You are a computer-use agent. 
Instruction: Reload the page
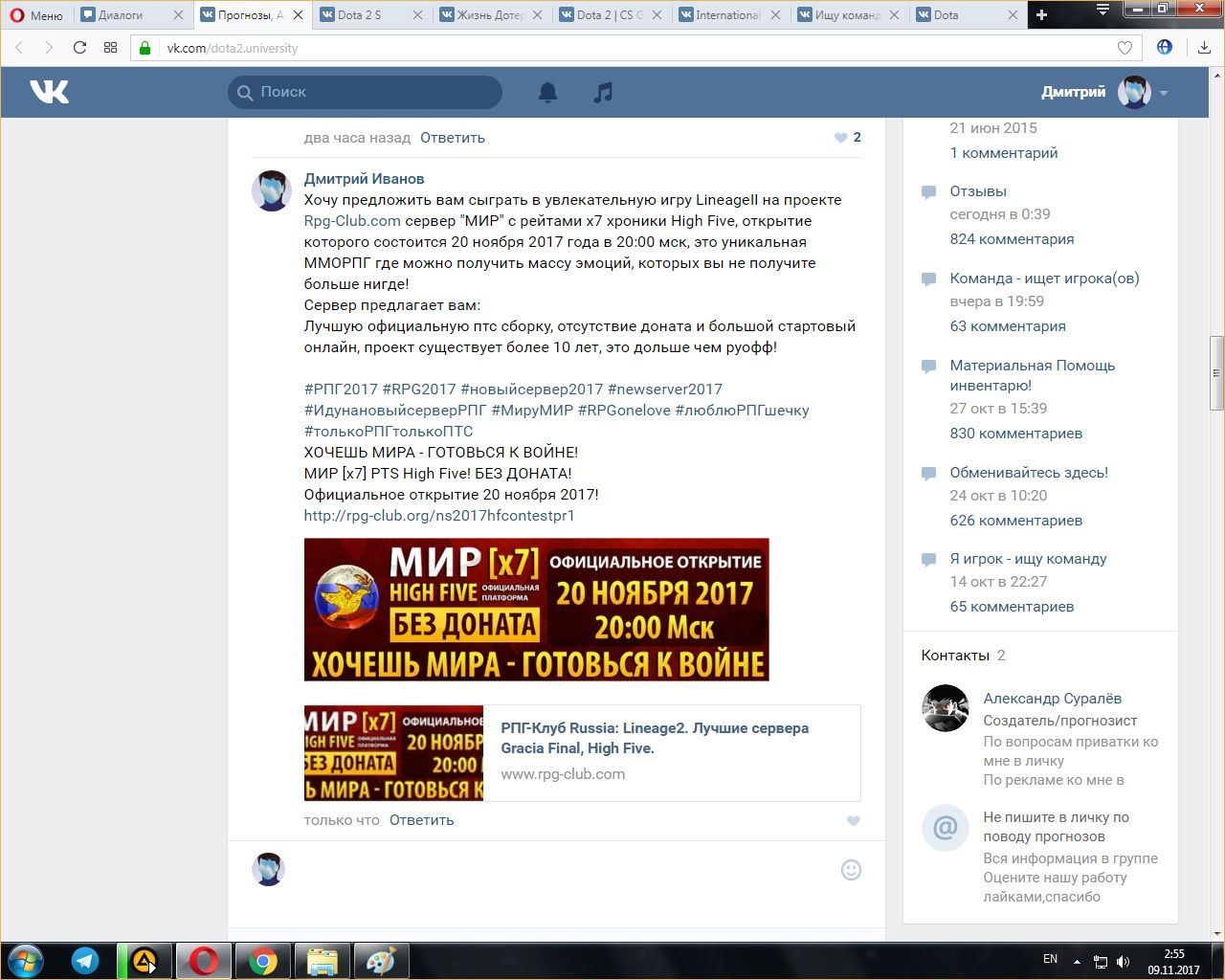[x=79, y=48]
